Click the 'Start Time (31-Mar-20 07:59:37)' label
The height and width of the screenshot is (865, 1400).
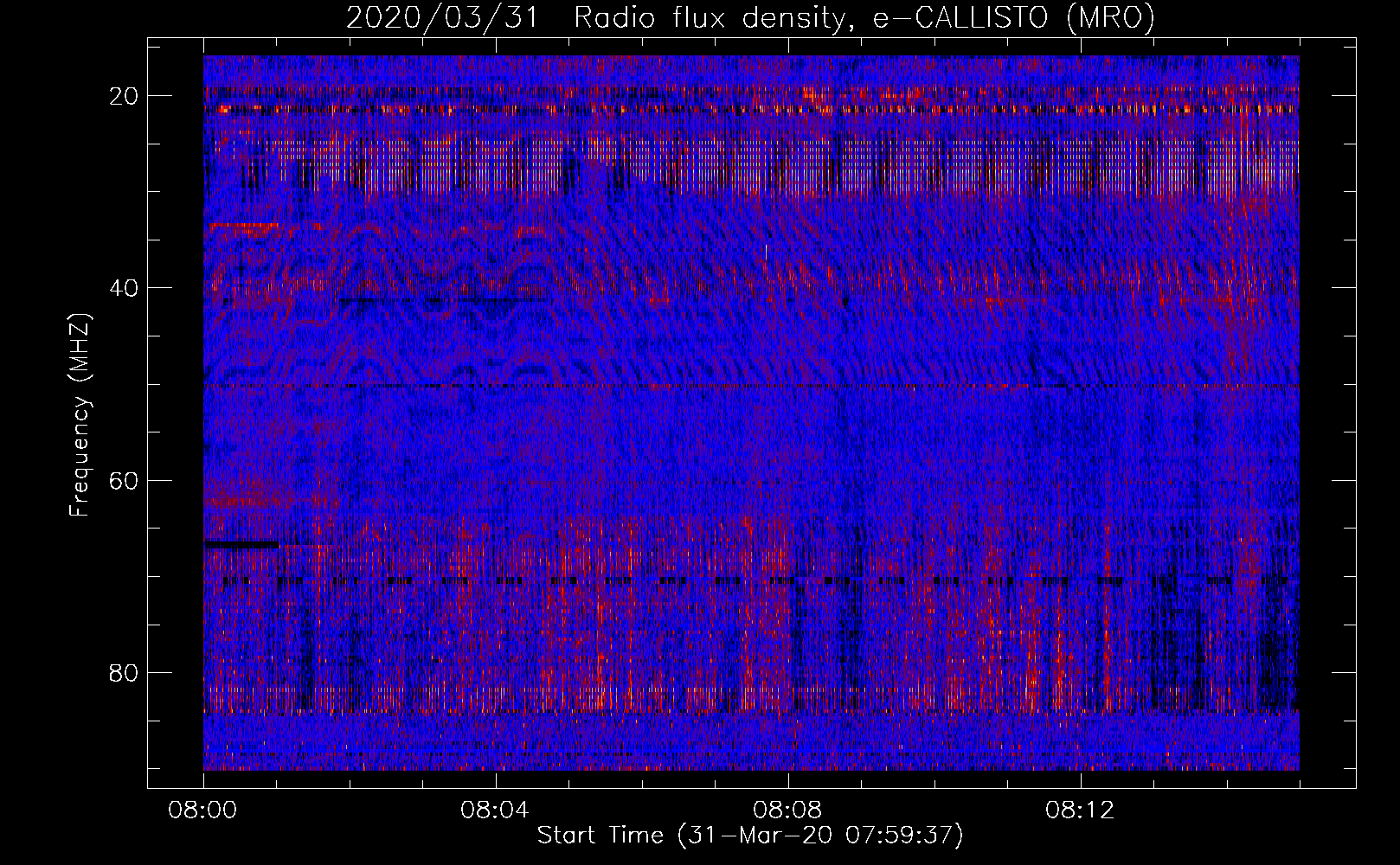[x=750, y=836]
